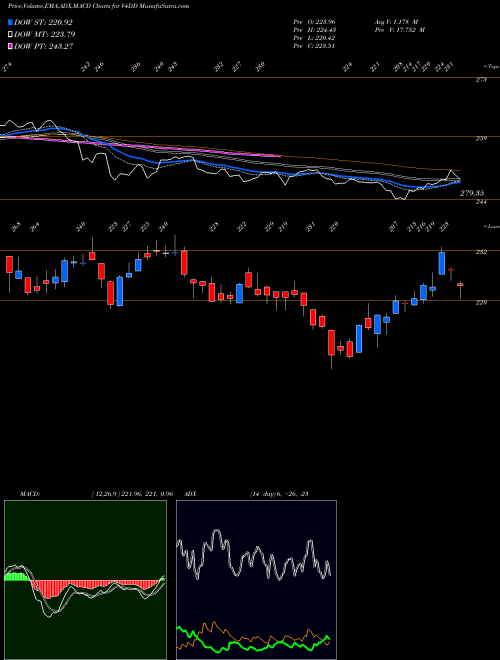Open the dark blue ADX indicator panel
The image size is (500, 660).
coord(256,580)
